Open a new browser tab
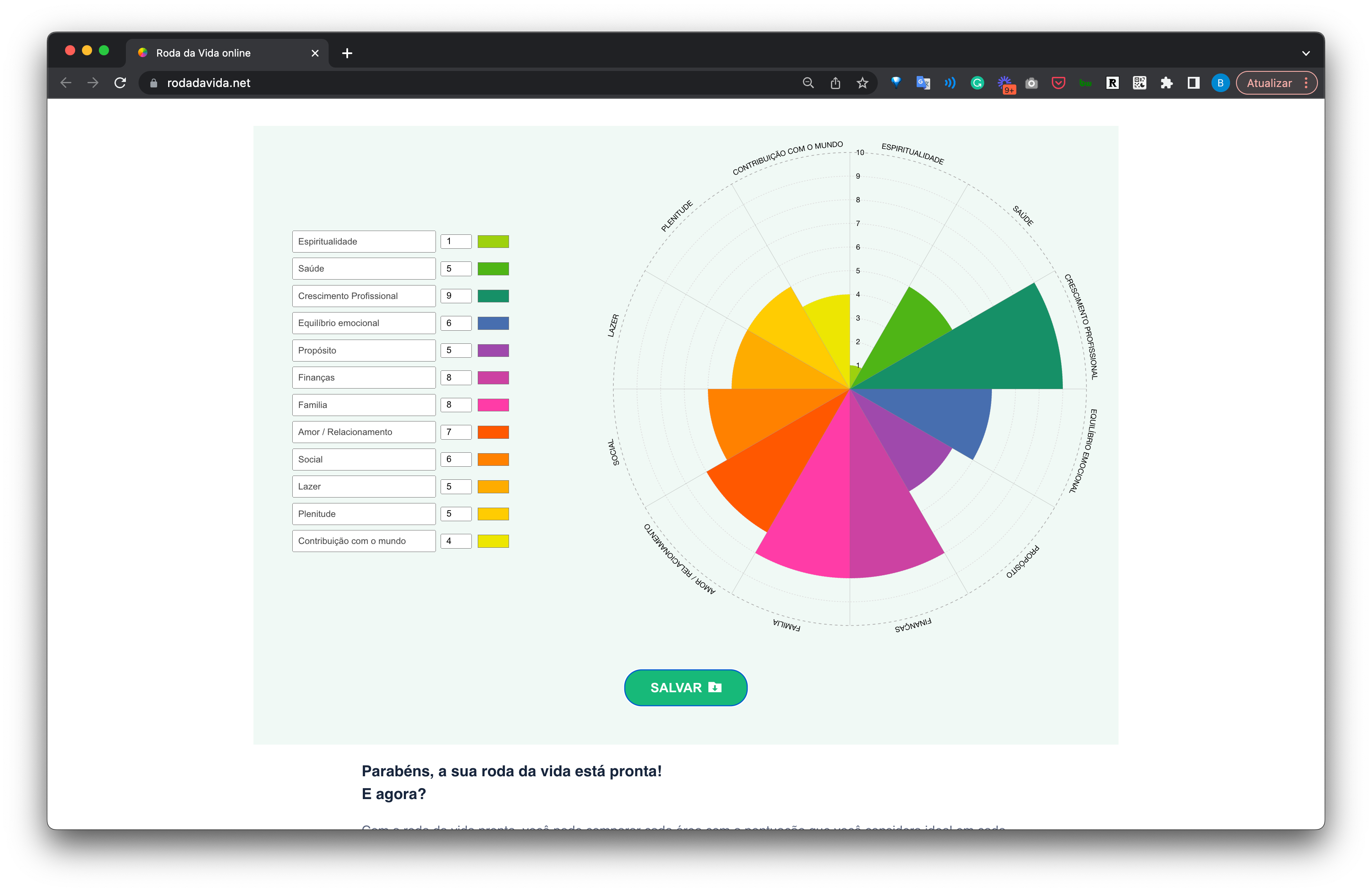This screenshot has height=892, width=1372. (x=347, y=53)
